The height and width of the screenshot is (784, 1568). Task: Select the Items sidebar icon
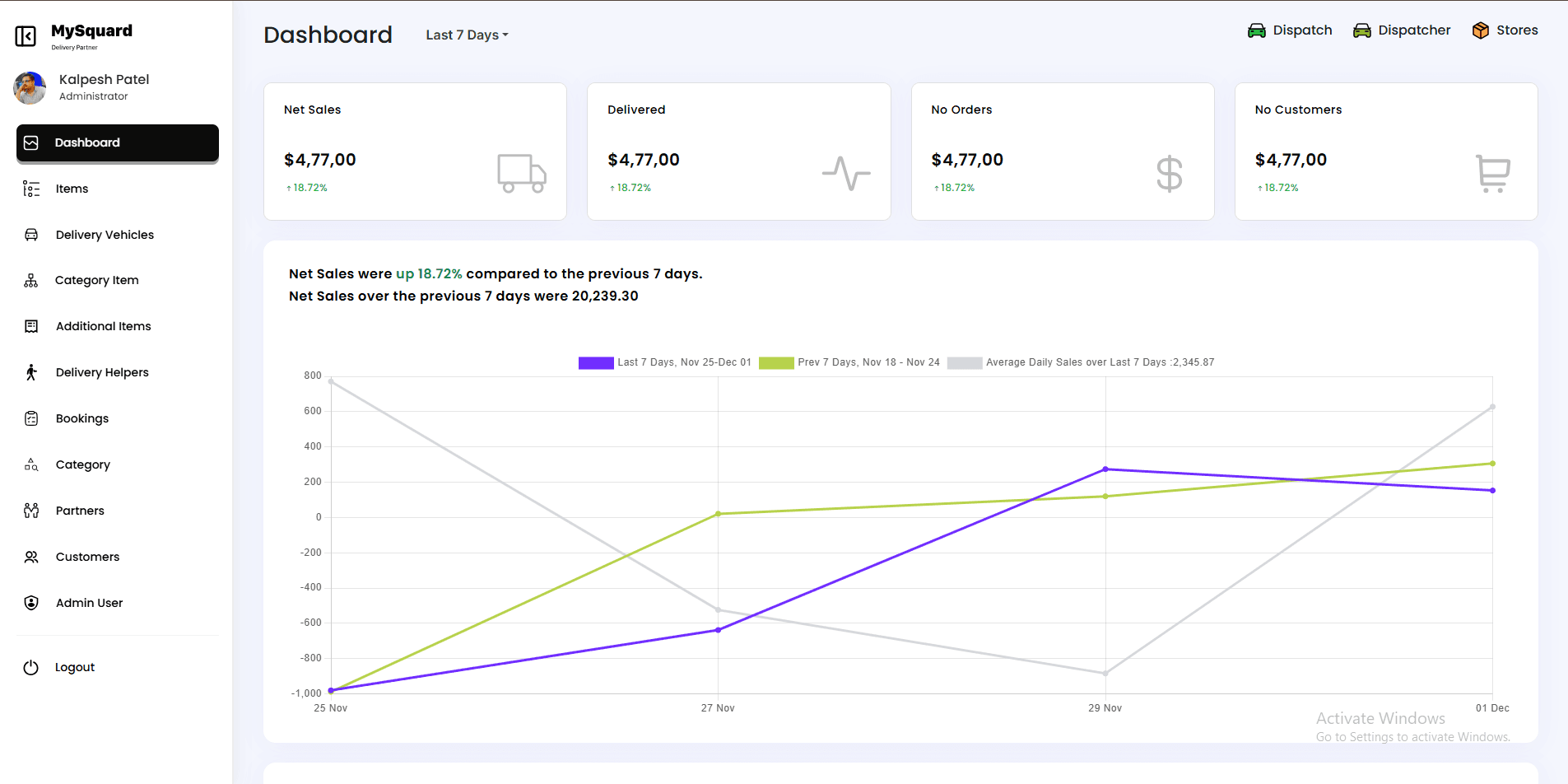[x=30, y=189]
